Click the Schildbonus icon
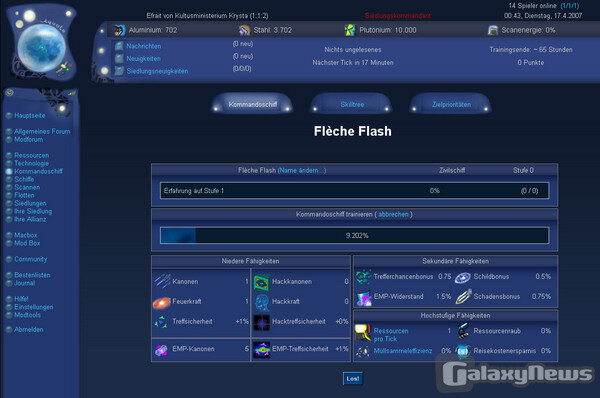 pos(463,277)
